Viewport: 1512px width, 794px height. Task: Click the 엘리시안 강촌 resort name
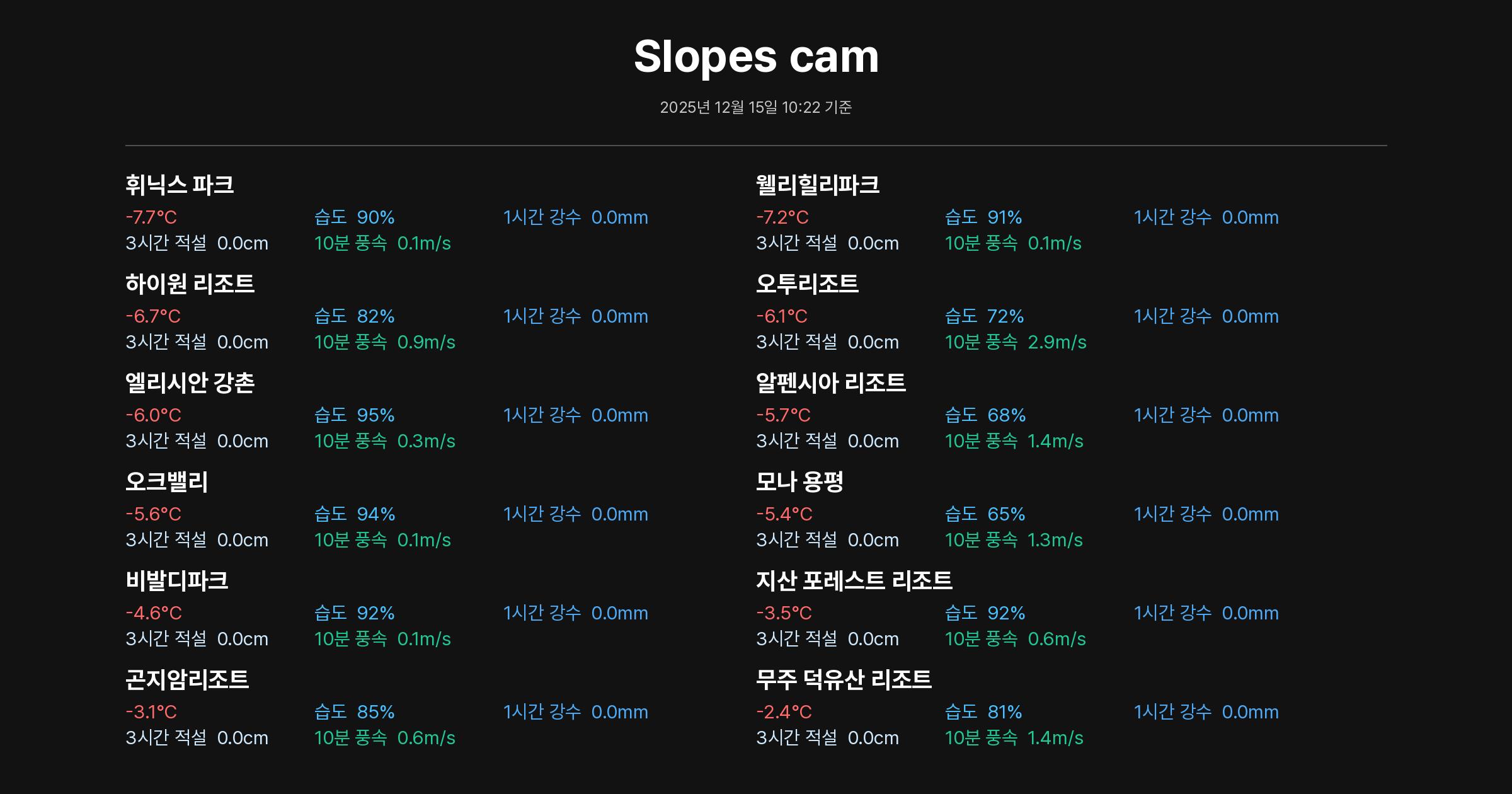(190, 383)
